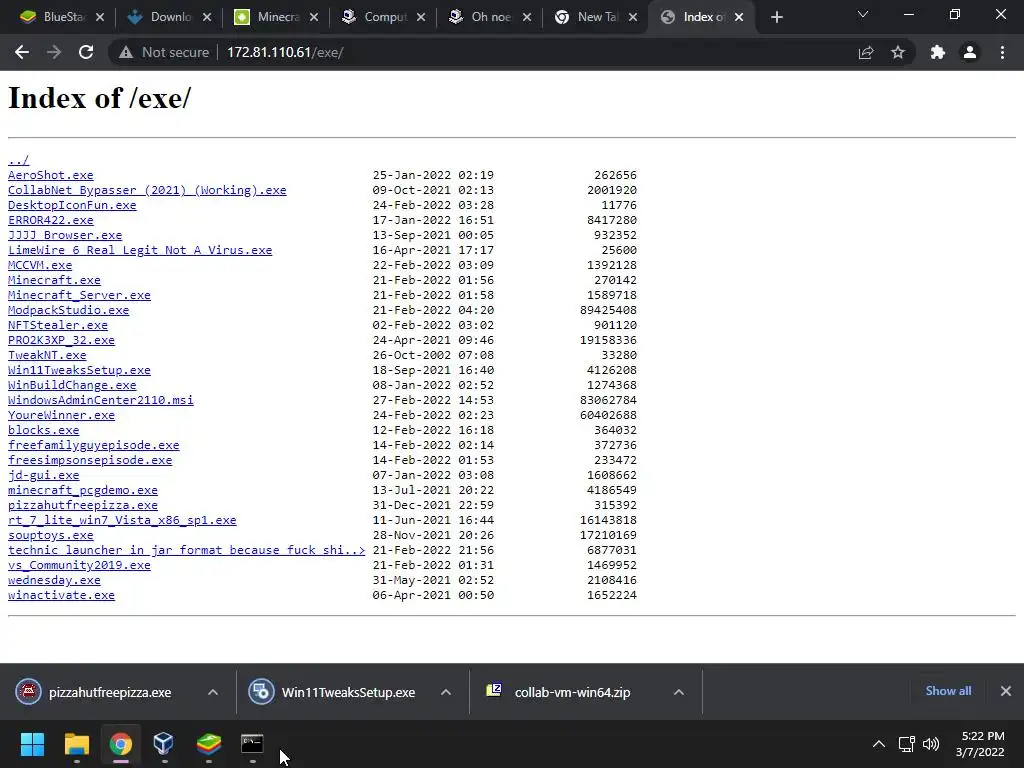This screenshot has height=768, width=1024.
Task: Close the Index of tab
Action: pyautogui.click(x=739, y=18)
